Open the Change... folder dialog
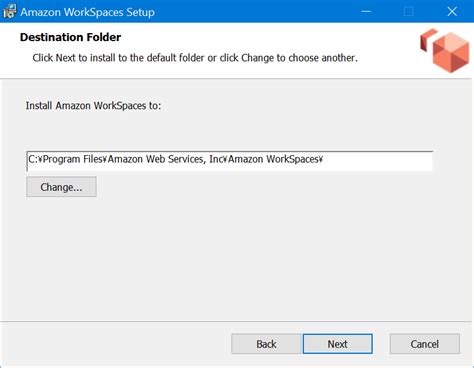Screen dimensions: 474x368 61,187
